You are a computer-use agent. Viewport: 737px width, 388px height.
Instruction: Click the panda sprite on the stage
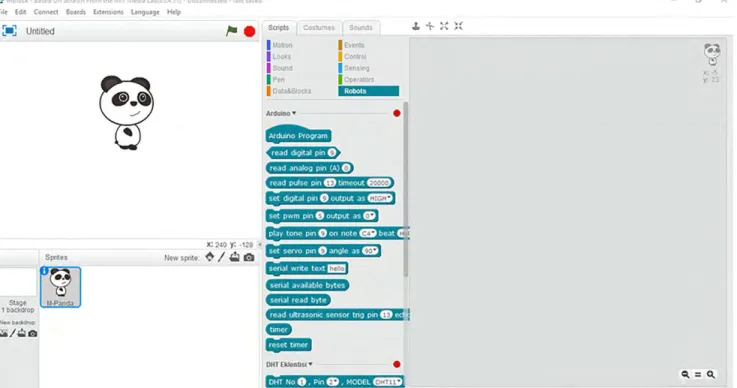126,113
